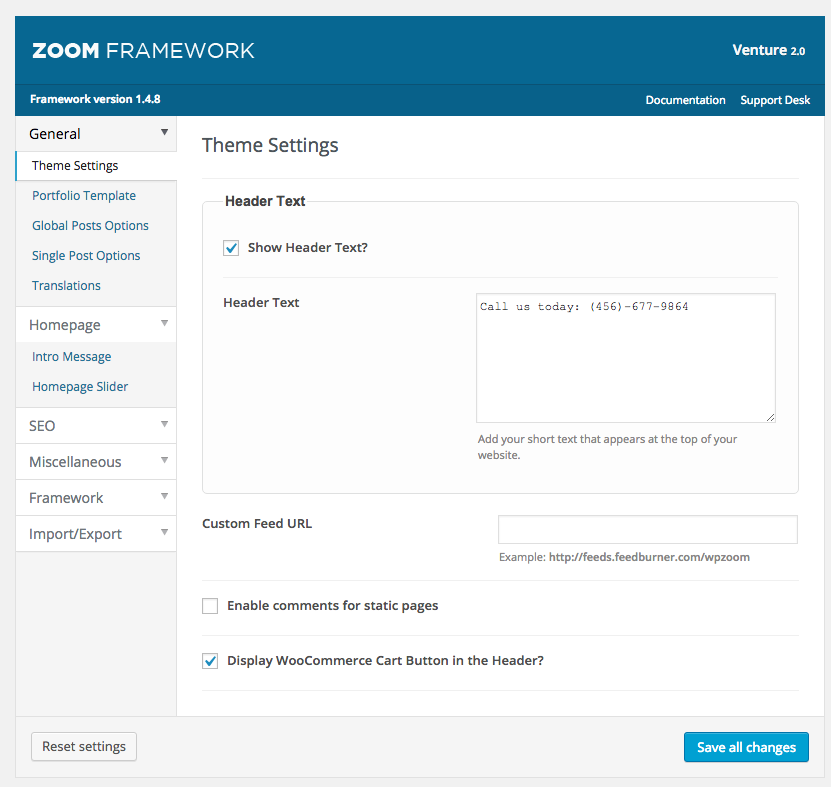
Task: Enable comments for static pages
Action: [x=210, y=606]
